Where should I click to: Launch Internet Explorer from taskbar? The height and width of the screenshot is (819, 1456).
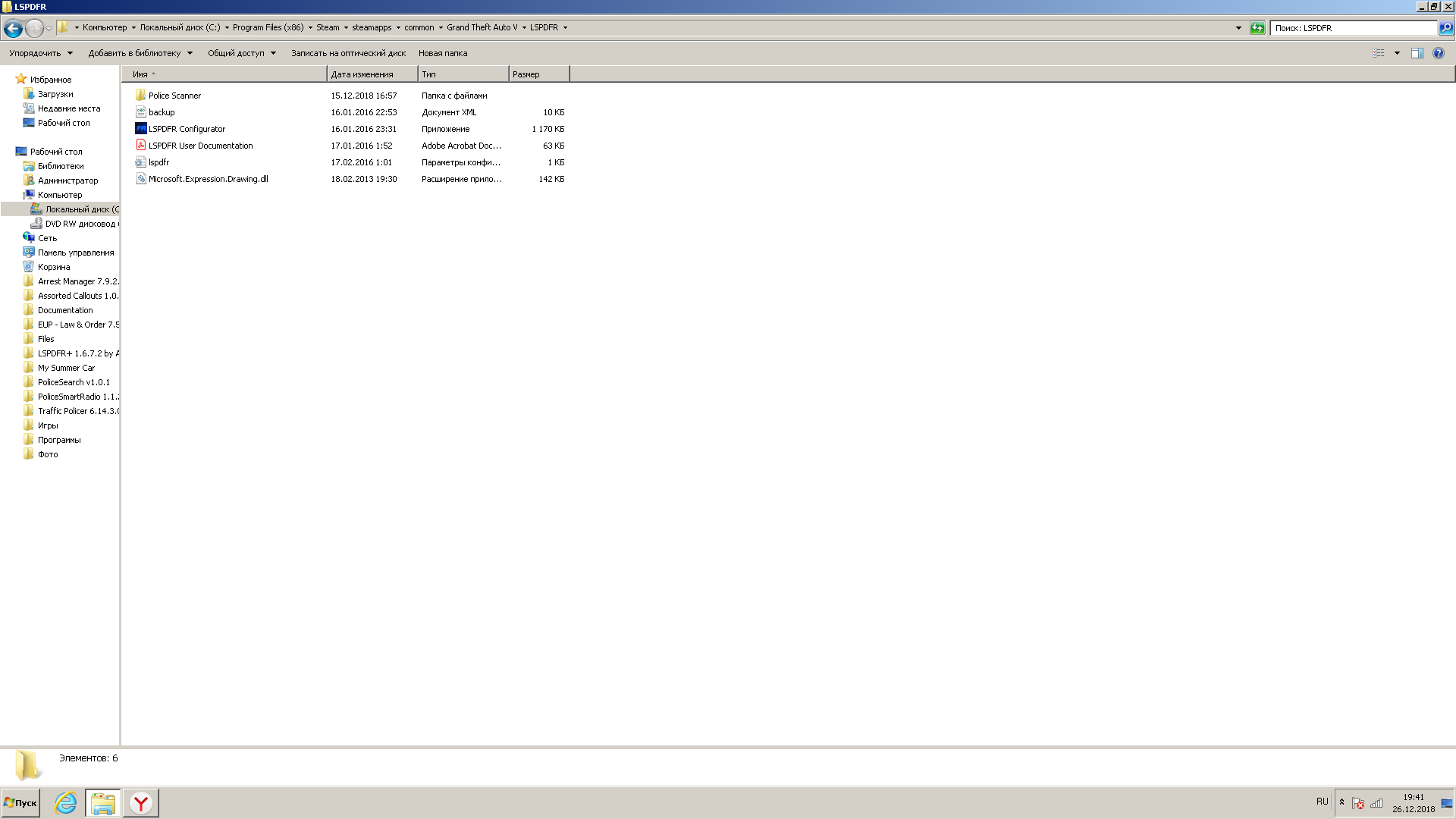66,802
